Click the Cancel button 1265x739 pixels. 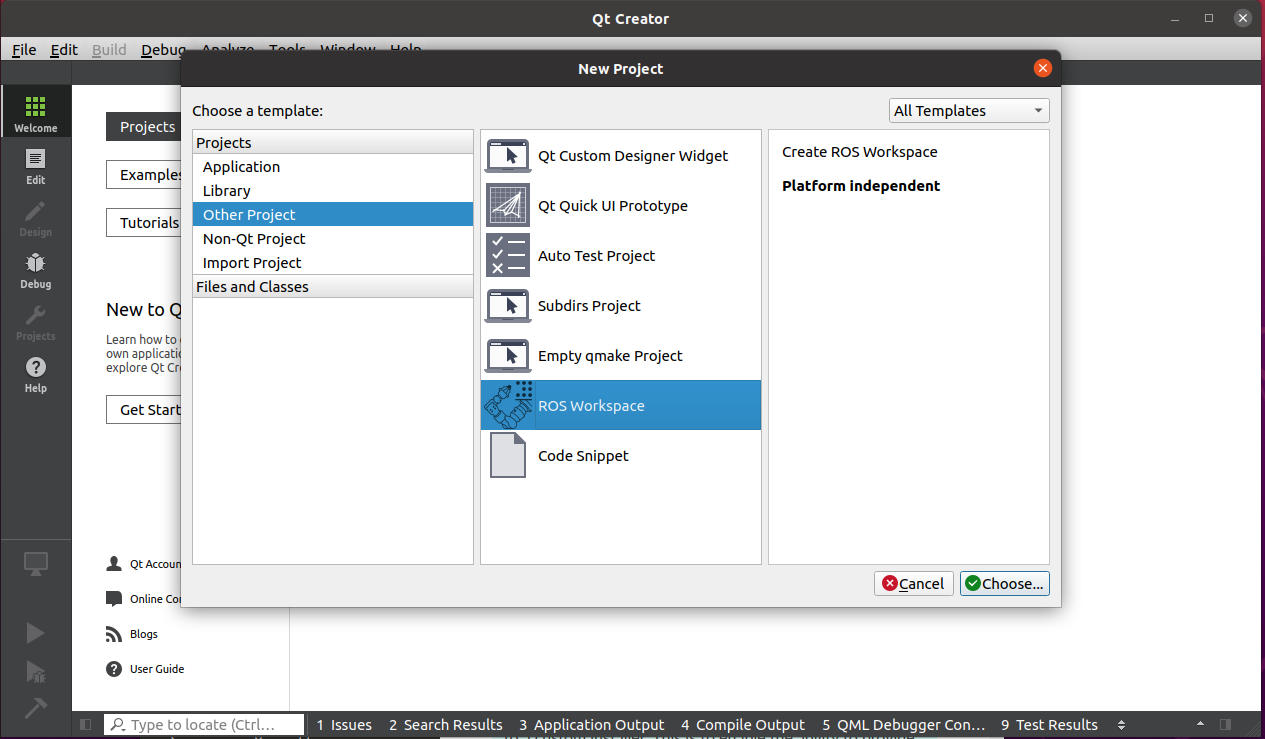(x=912, y=584)
